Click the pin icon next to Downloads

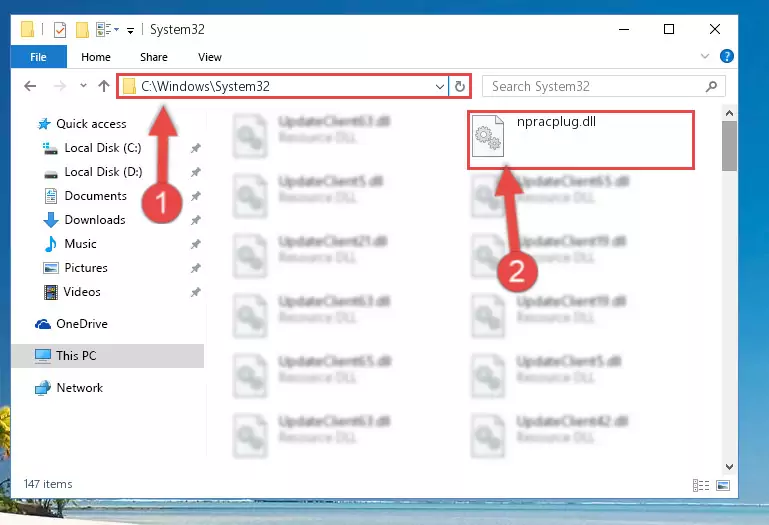click(x=195, y=220)
